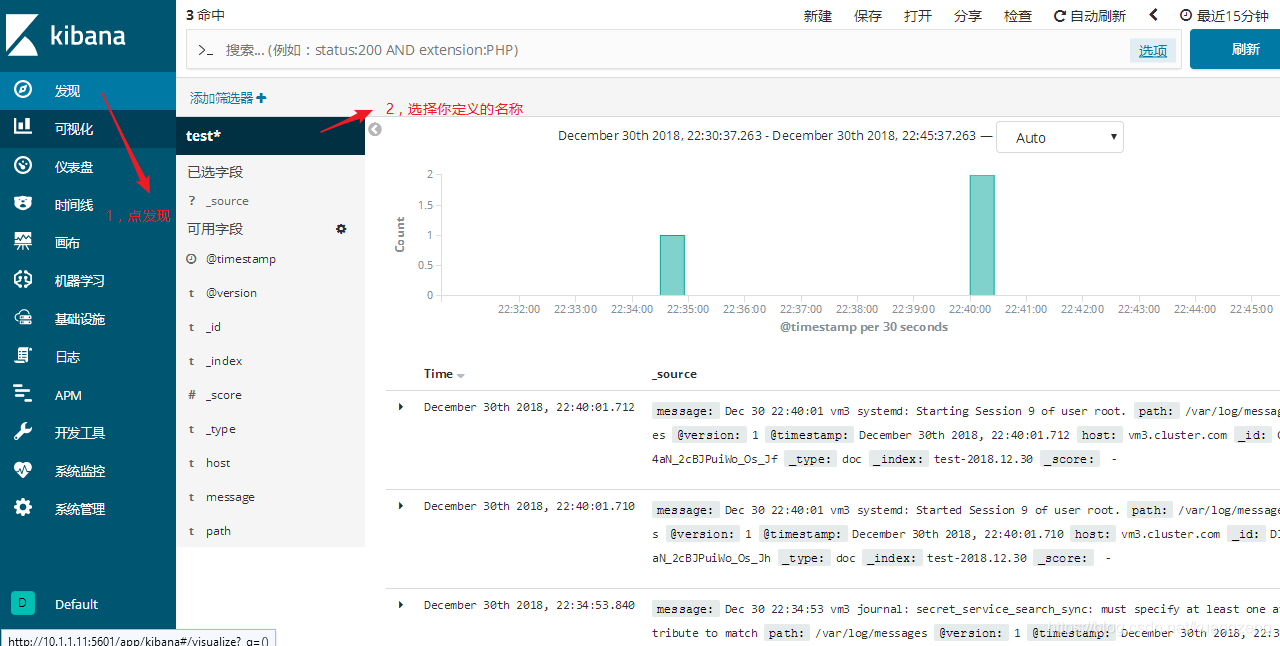Click the histogram bar near 22:35
Screen dimensions: 1280x646
coord(672,265)
